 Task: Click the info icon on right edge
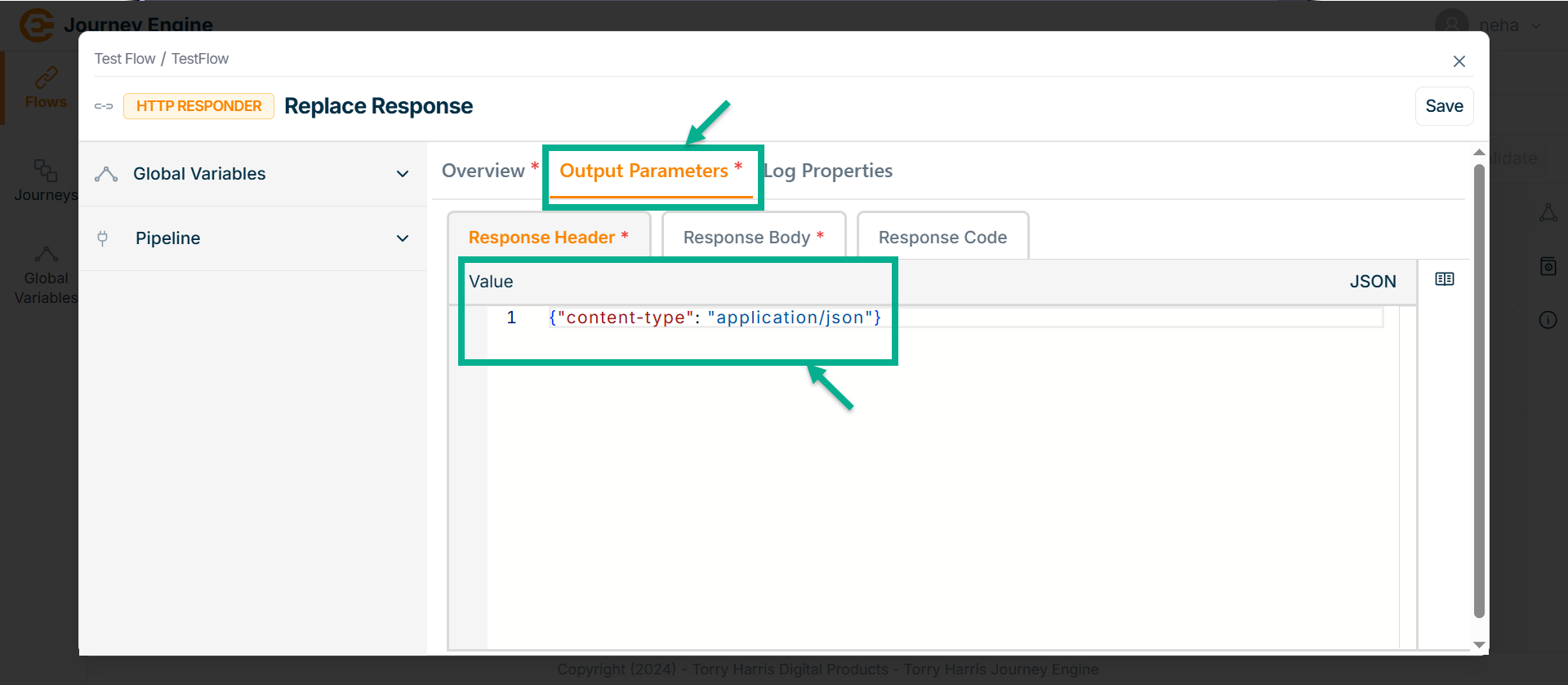coord(1548,320)
